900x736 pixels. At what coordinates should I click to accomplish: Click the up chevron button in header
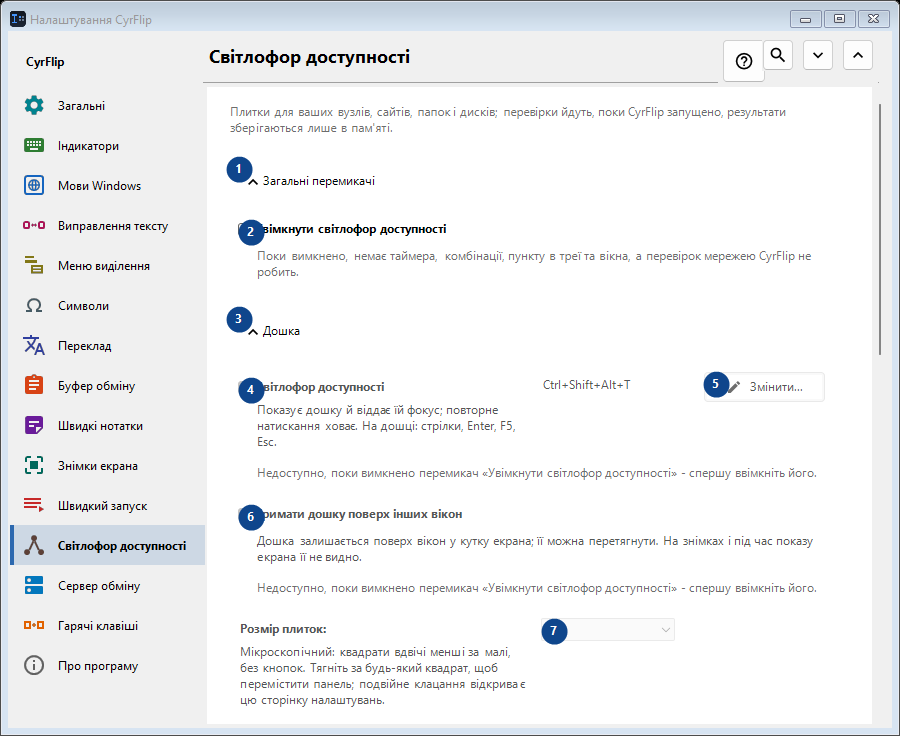pyautogui.click(x=858, y=55)
